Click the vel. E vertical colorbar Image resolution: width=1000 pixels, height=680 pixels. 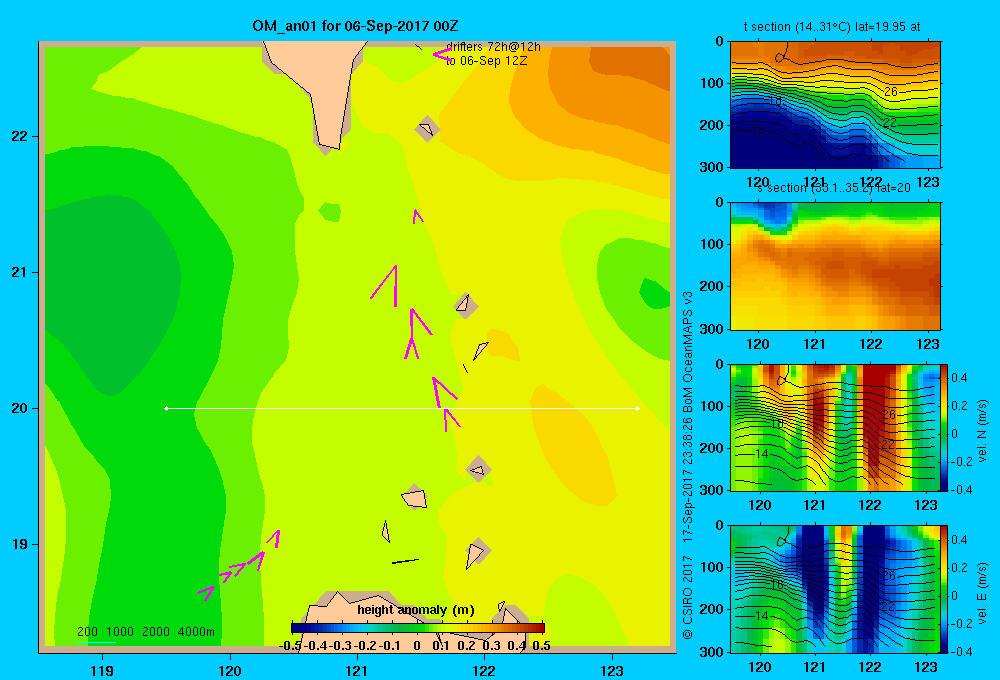(x=945, y=589)
